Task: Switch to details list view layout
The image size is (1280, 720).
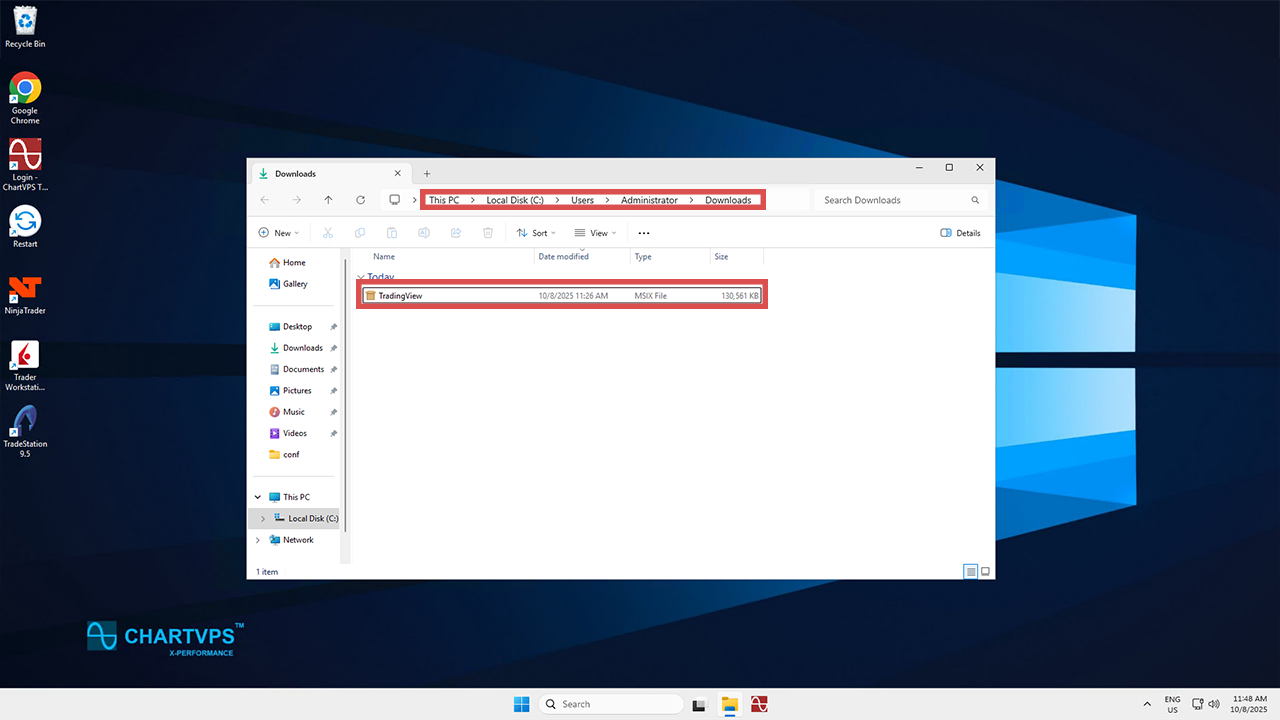Action: pyautogui.click(x=970, y=571)
